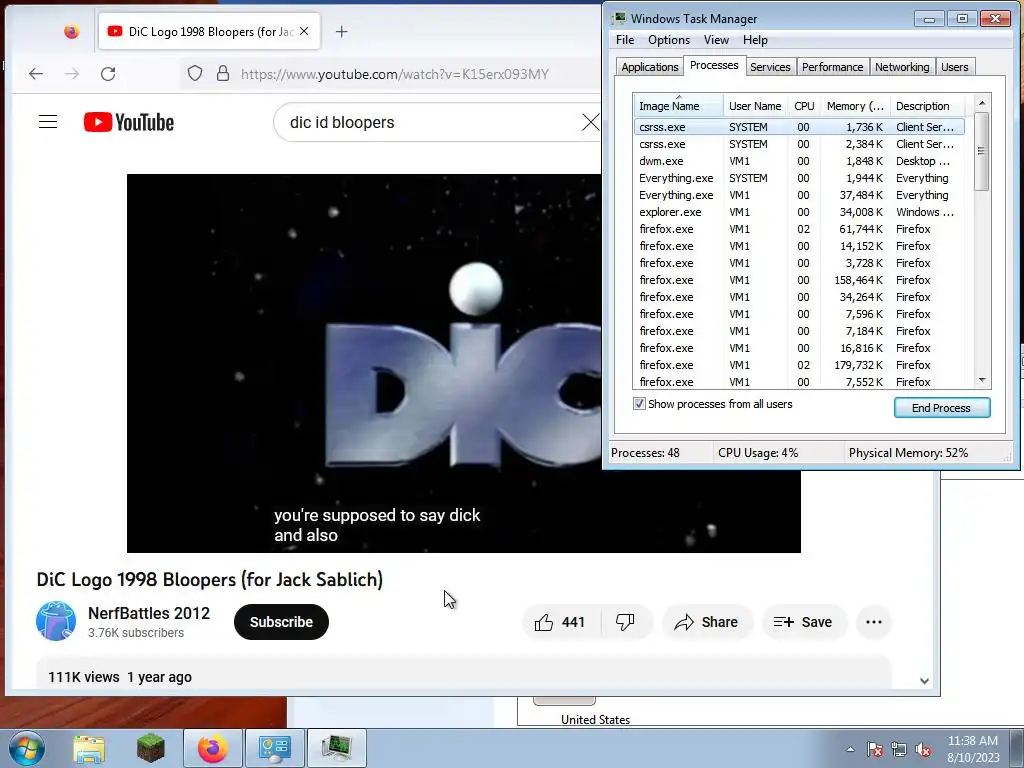Image resolution: width=1024 pixels, height=768 pixels.
Task: Click the site padlock icon
Action: pos(223,73)
